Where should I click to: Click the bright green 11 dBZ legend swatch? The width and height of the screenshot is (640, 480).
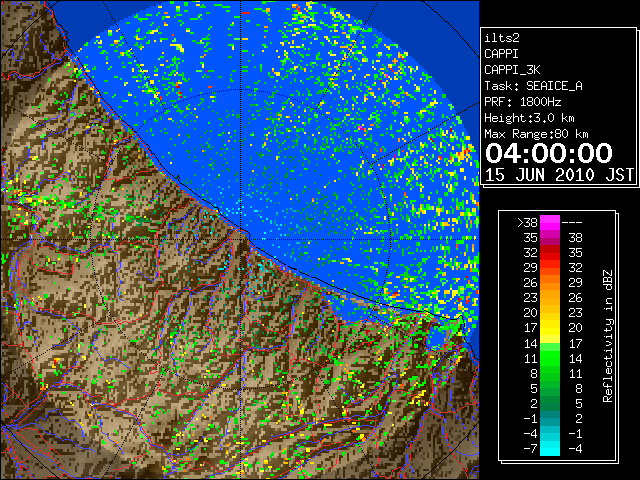coord(550,358)
